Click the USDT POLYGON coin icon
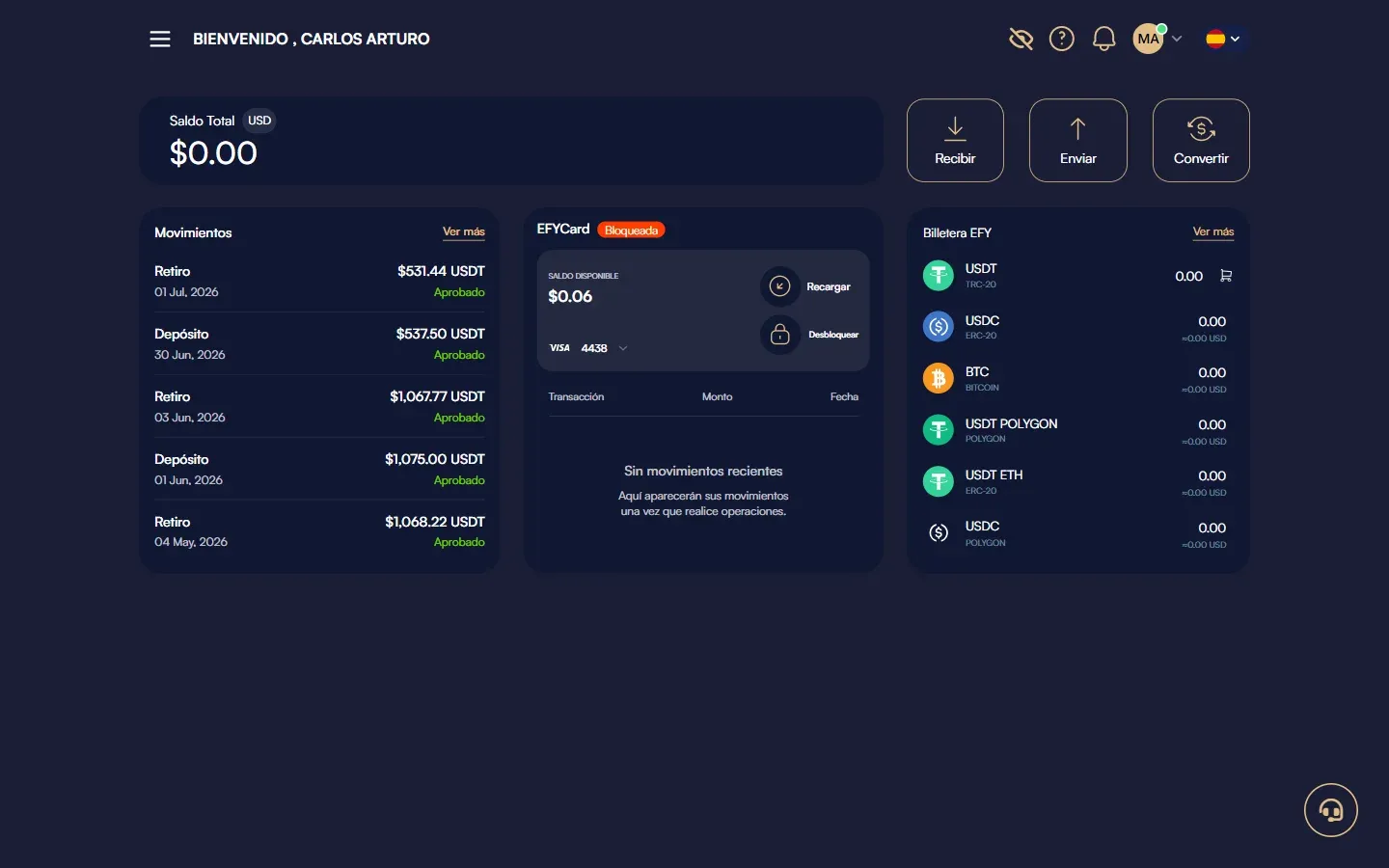1389x868 pixels. point(939,429)
